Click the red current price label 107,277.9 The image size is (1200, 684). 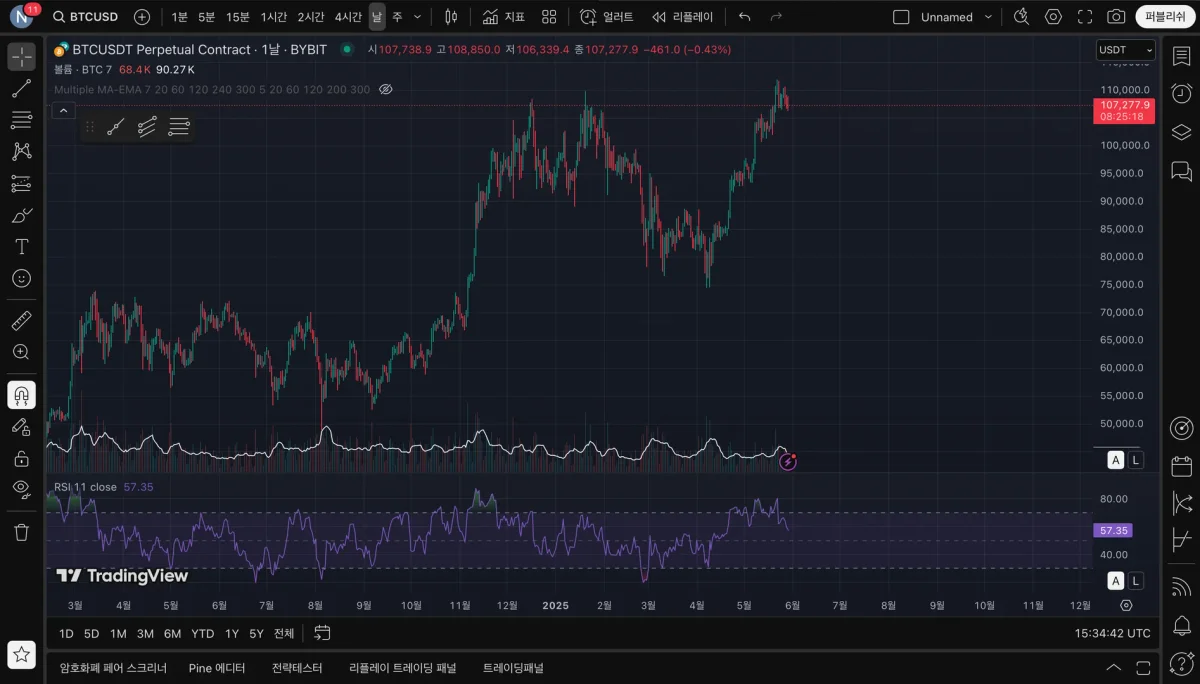pos(1125,105)
